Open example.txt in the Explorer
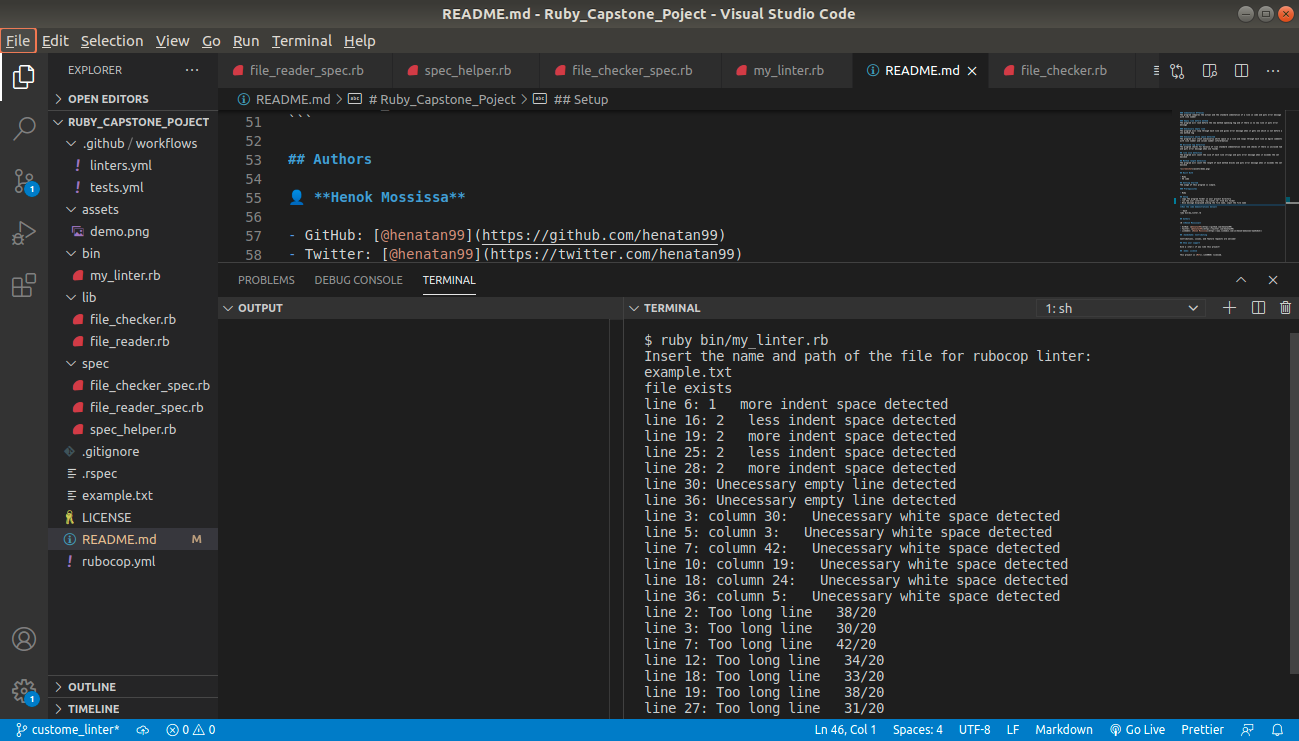1299x741 pixels. 117,496
